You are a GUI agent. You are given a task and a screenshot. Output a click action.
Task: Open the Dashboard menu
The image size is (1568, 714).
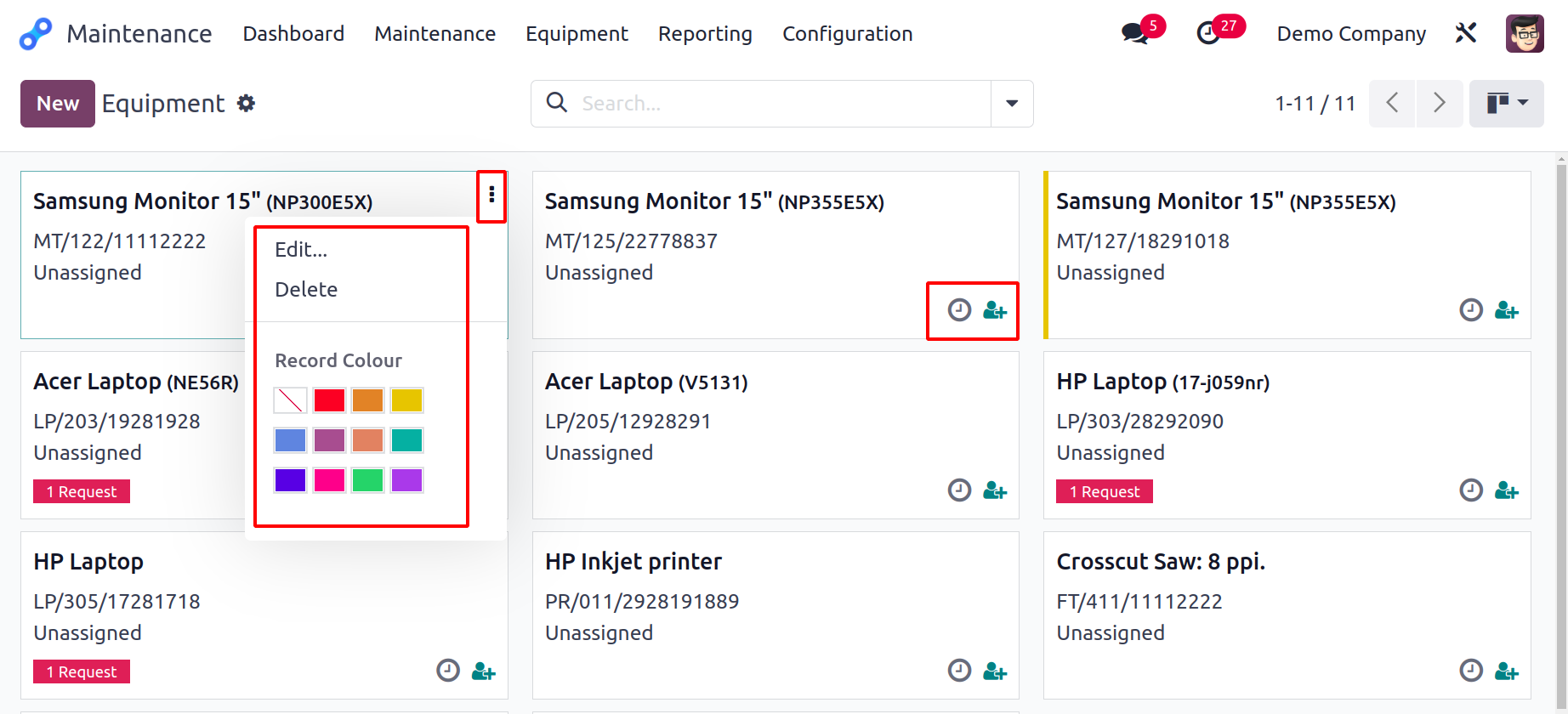[293, 34]
